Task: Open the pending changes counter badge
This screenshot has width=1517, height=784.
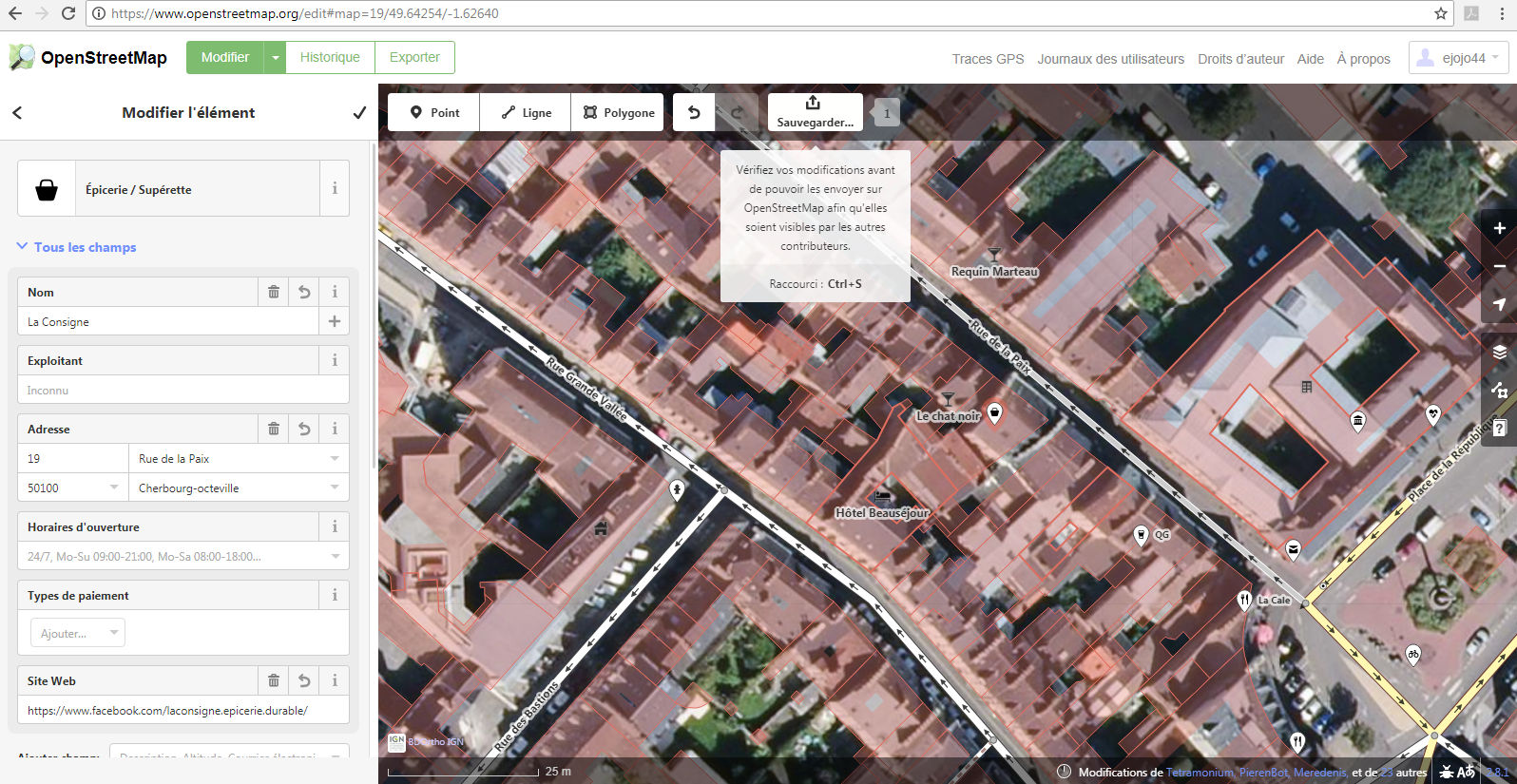Action: point(887,113)
